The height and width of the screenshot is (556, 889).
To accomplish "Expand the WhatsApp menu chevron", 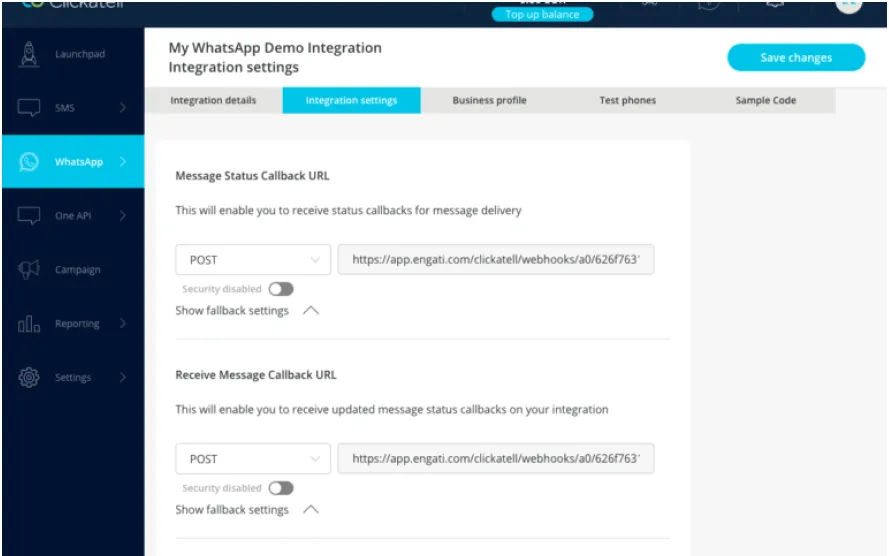I will tap(123, 162).
